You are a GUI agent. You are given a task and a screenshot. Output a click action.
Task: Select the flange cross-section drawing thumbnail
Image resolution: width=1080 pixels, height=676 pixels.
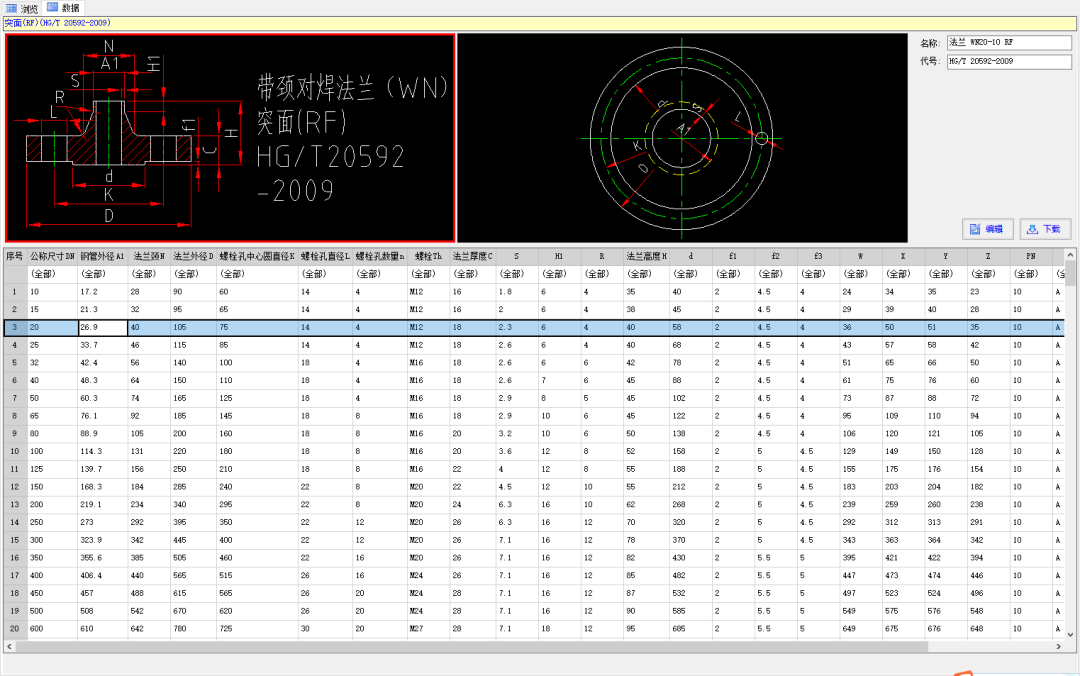click(230, 138)
